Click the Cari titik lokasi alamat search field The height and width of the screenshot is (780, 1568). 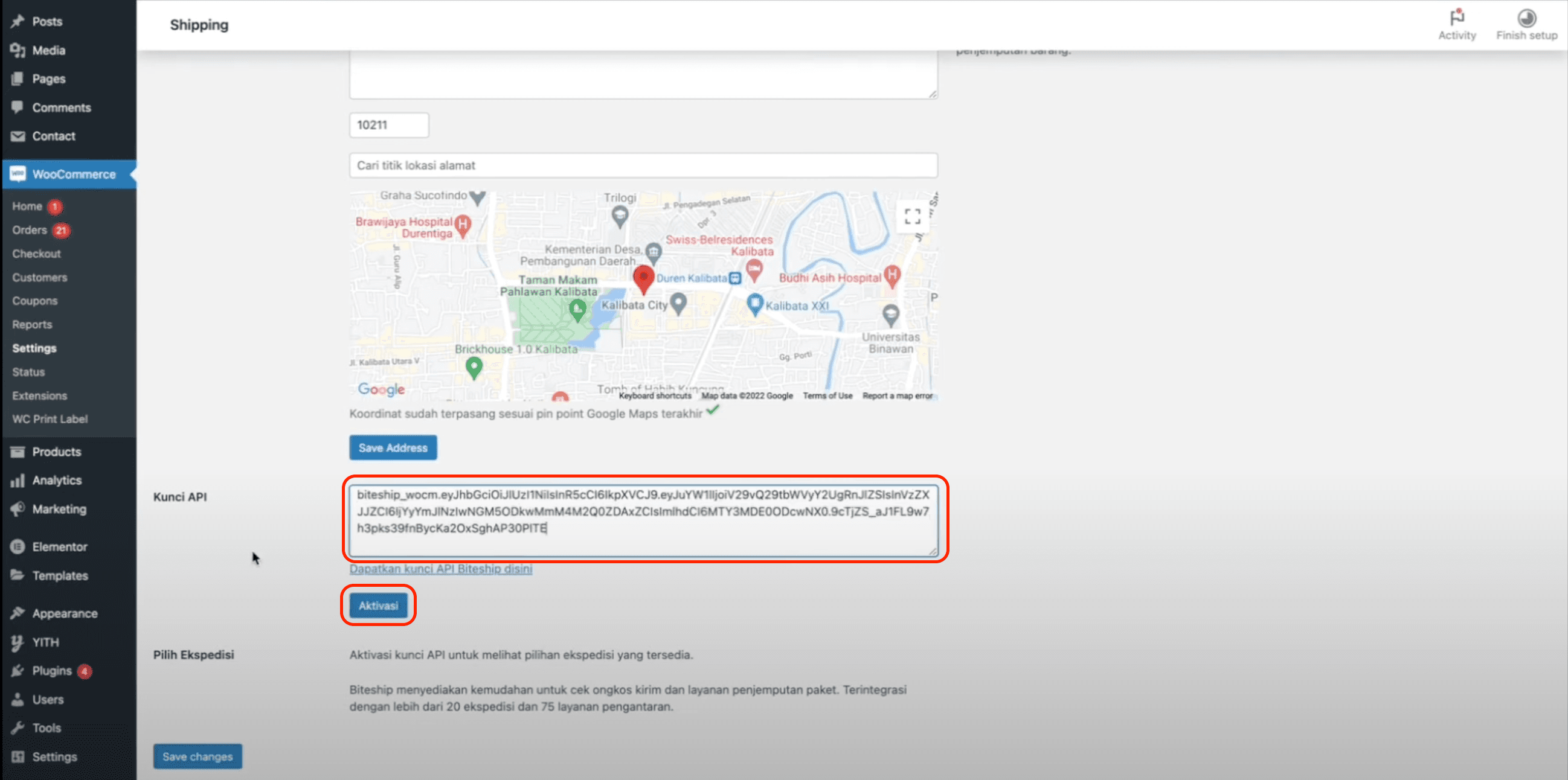(643, 165)
